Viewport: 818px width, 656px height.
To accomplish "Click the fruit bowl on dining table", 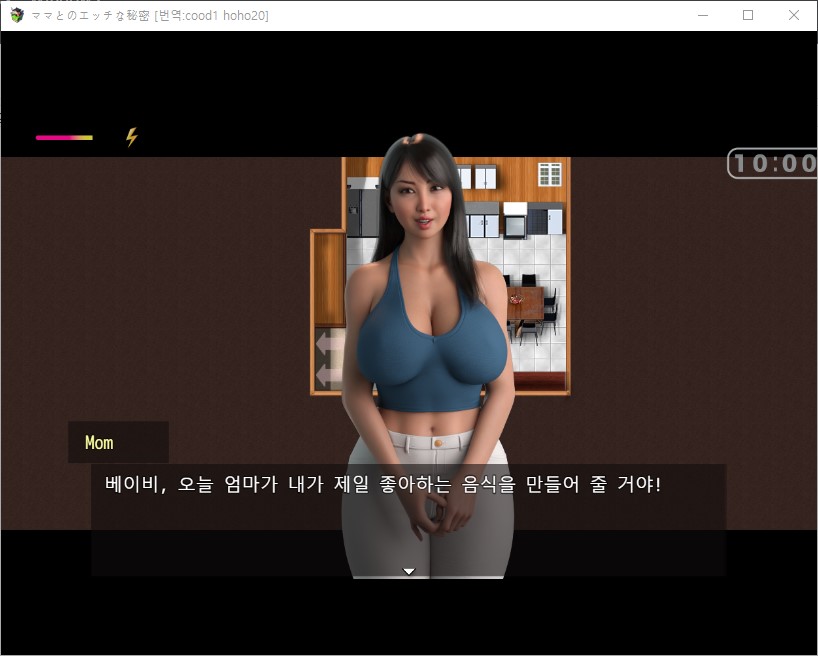I will coord(516,299).
